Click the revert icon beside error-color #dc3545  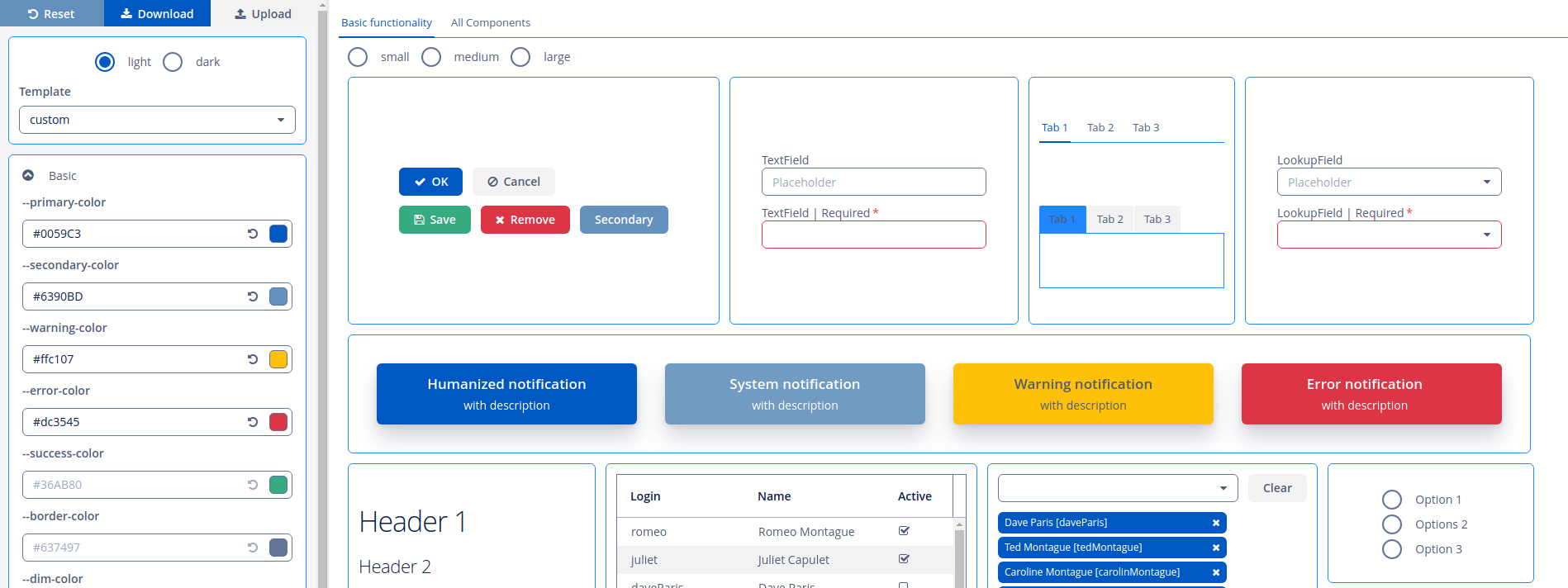tap(253, 422)
